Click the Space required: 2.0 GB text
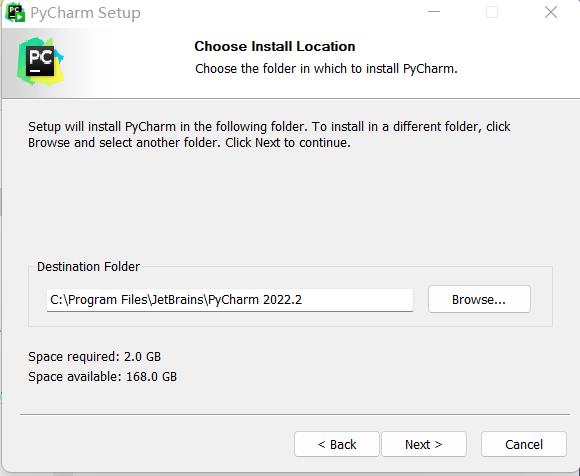The image size is (580, 476). 95,357
